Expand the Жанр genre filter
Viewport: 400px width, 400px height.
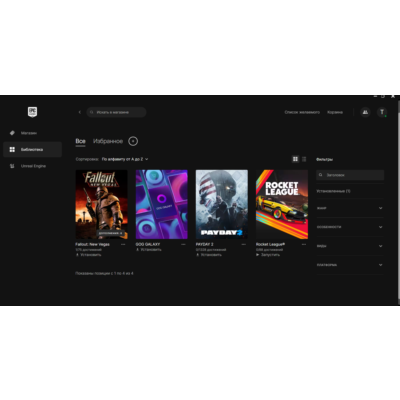pyautogui.click(x=350, y=208)
